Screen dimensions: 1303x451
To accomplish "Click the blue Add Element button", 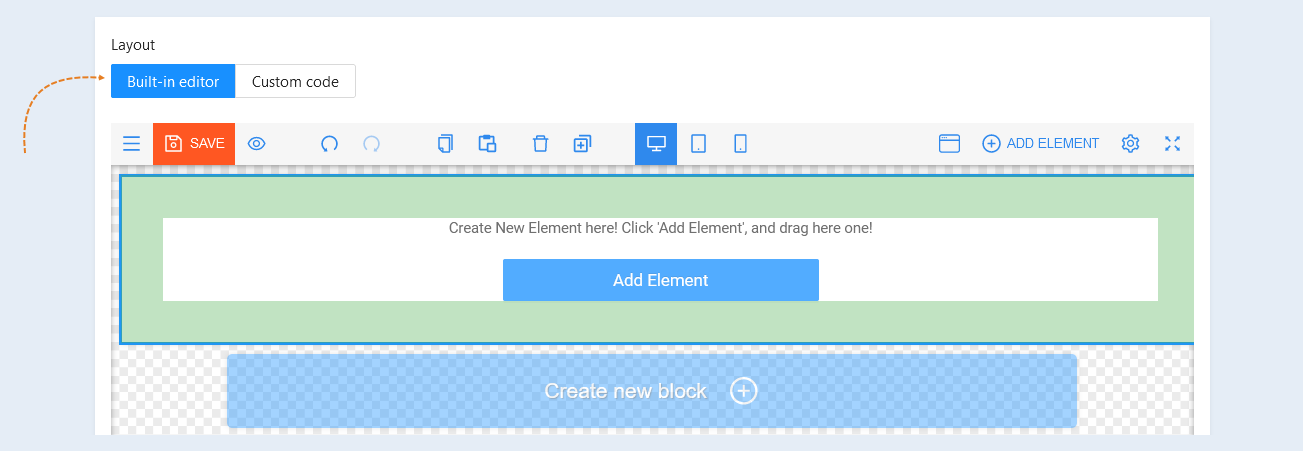I will [660, 280].
